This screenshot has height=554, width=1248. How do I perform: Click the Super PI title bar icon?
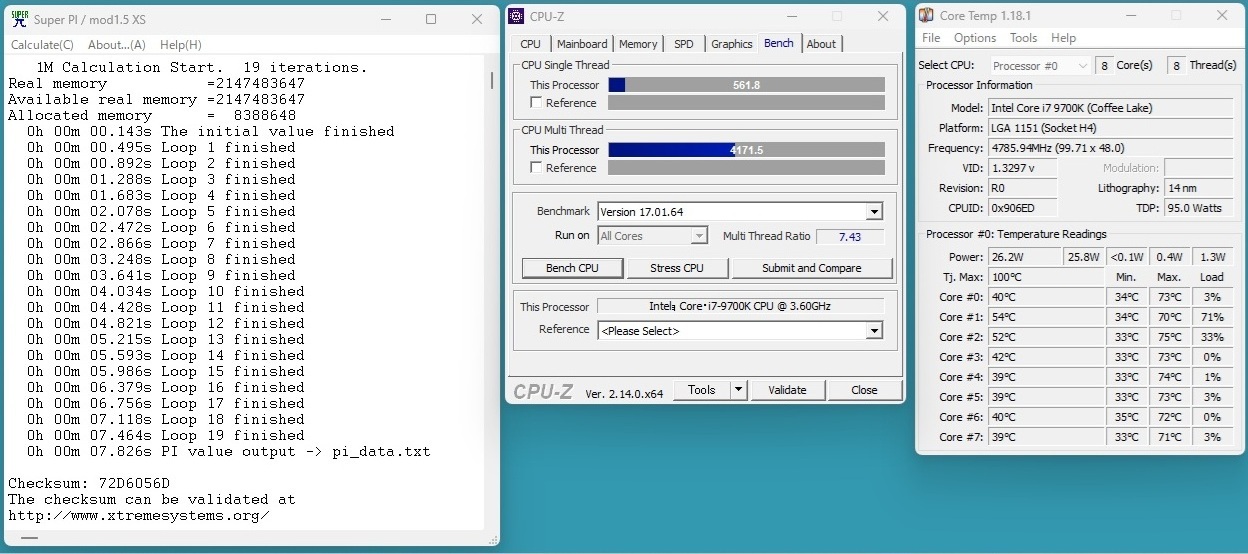19,19
